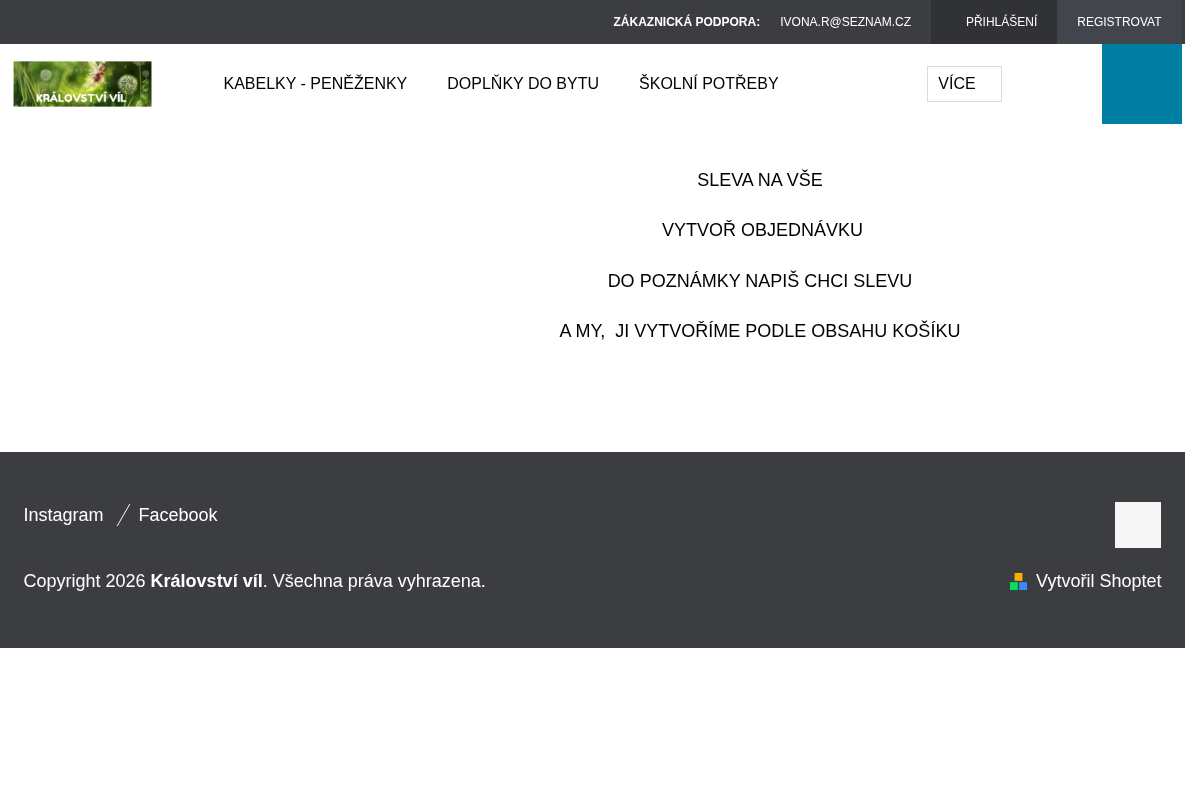Viewport: 1200px width, 800px height.
Task: Click the back-to-top square button in footer
Action: 1138,525
